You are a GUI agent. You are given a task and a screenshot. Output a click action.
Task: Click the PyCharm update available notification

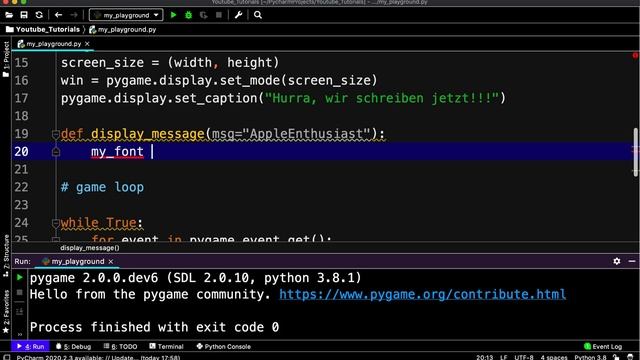98,358
